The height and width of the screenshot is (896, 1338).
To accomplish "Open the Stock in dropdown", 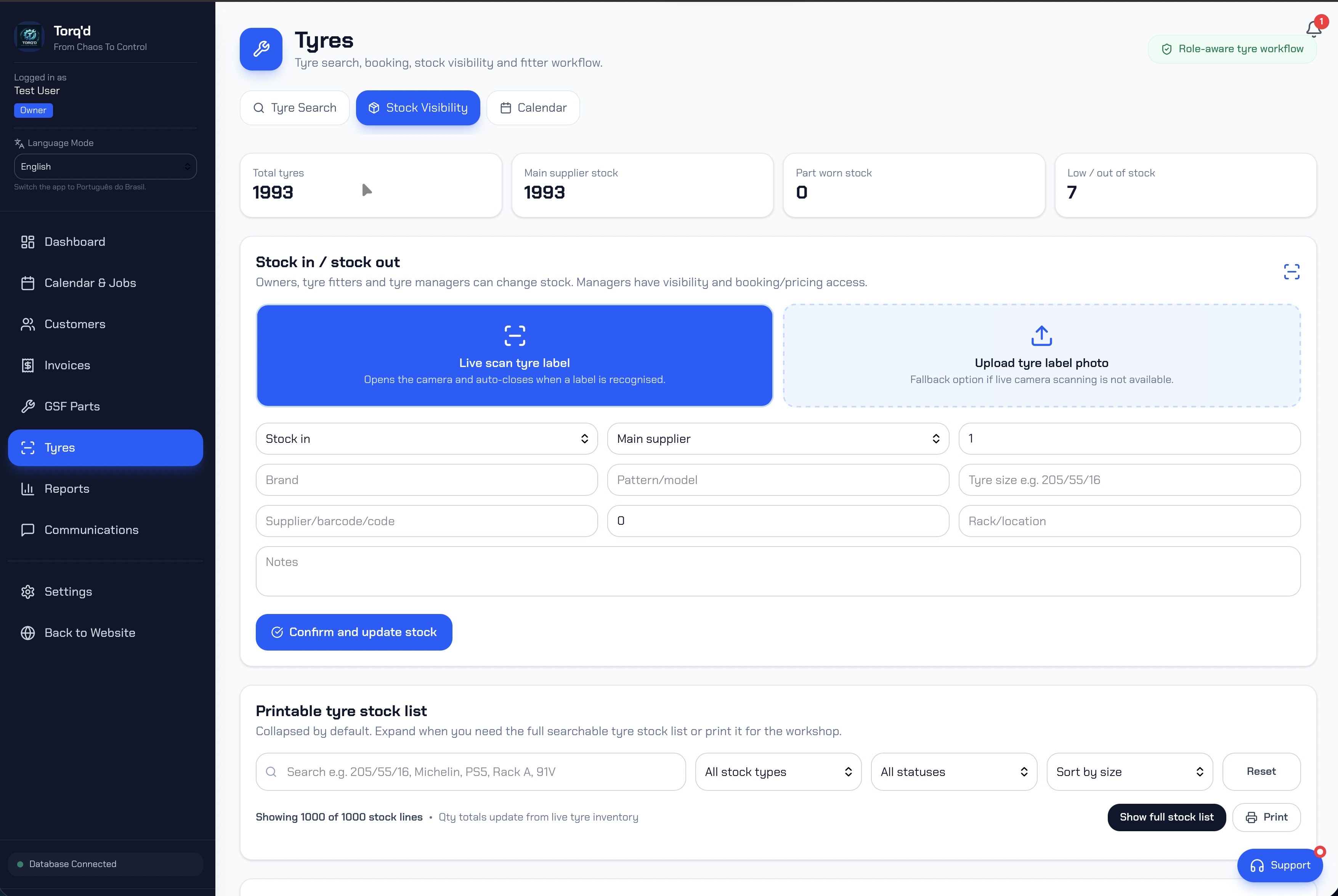I will (427, 439).
